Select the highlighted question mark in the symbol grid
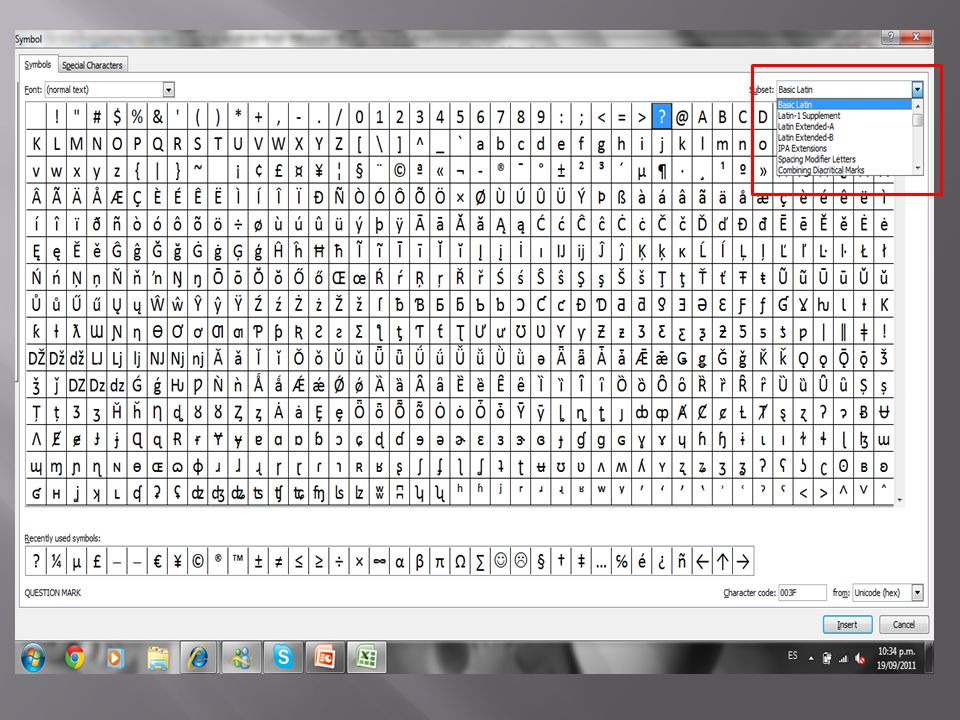This screenshot has width=960, height=720. click(x=661, y=116)
